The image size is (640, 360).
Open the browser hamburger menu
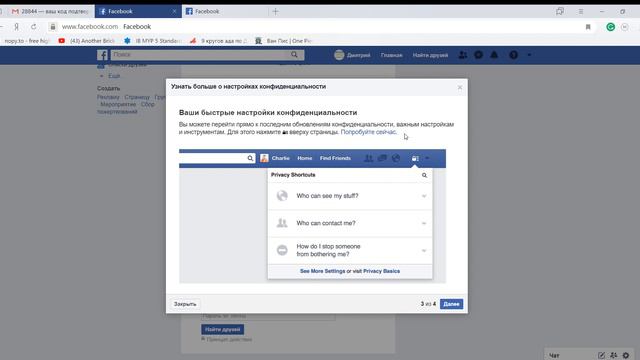point(581,11)
